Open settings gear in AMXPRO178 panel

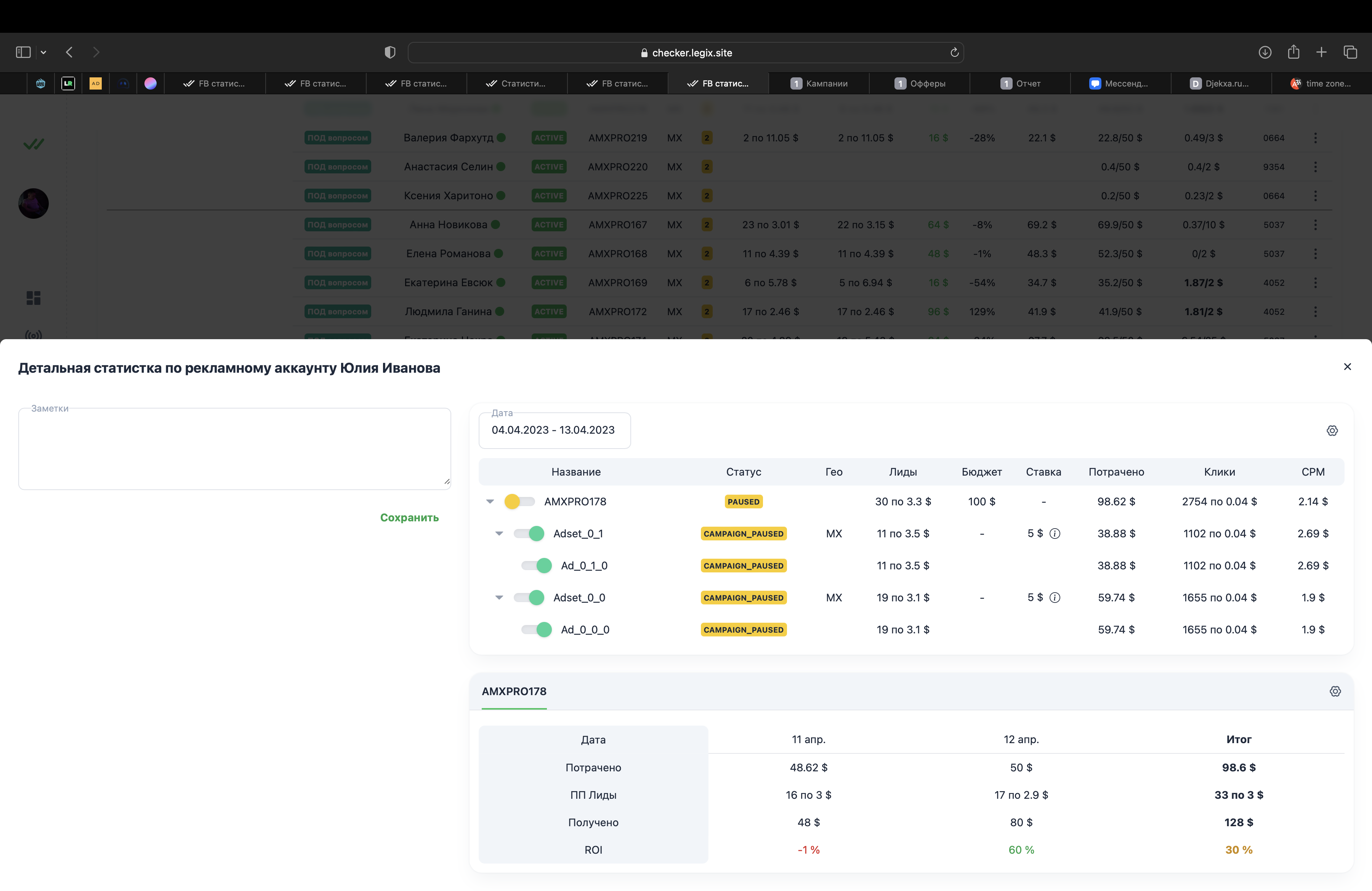click(1335, 691)
